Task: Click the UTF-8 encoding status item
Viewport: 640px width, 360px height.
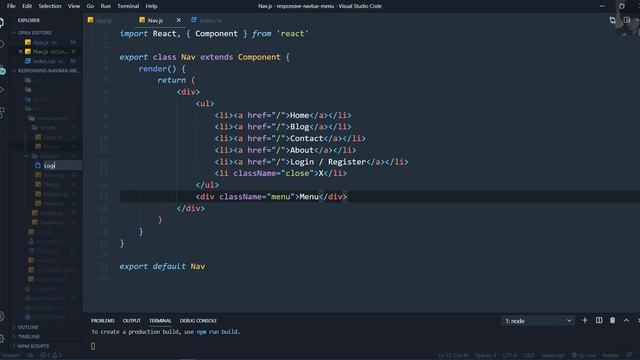Action: point(509,356)
